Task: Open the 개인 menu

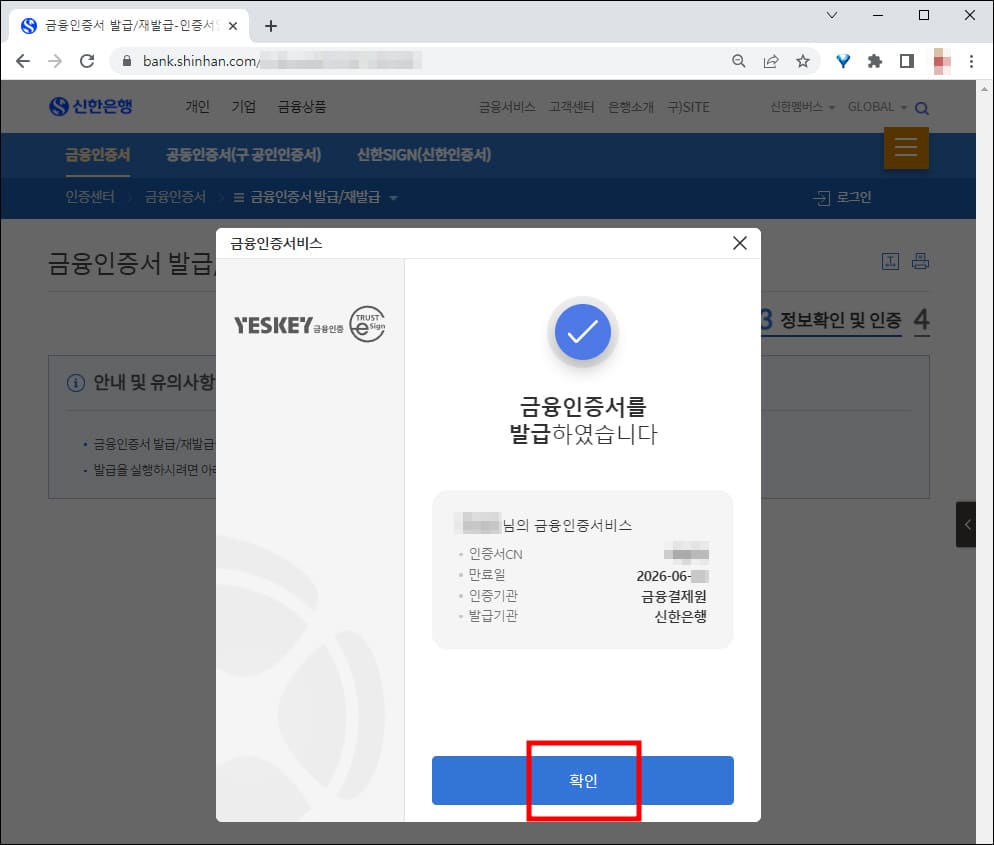Action: point(197,106)
